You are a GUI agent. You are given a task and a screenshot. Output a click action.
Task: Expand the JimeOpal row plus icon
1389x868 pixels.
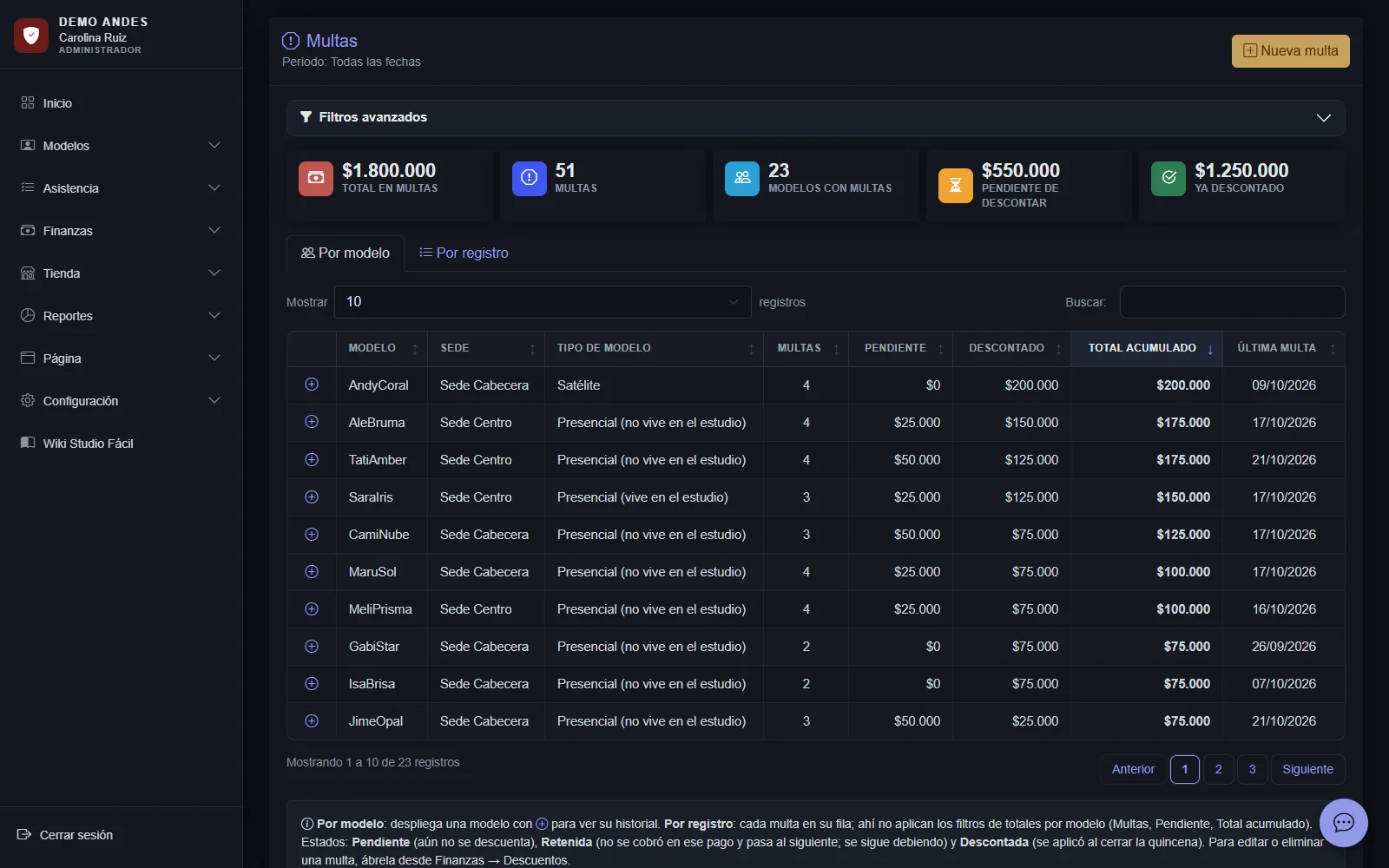312,720
